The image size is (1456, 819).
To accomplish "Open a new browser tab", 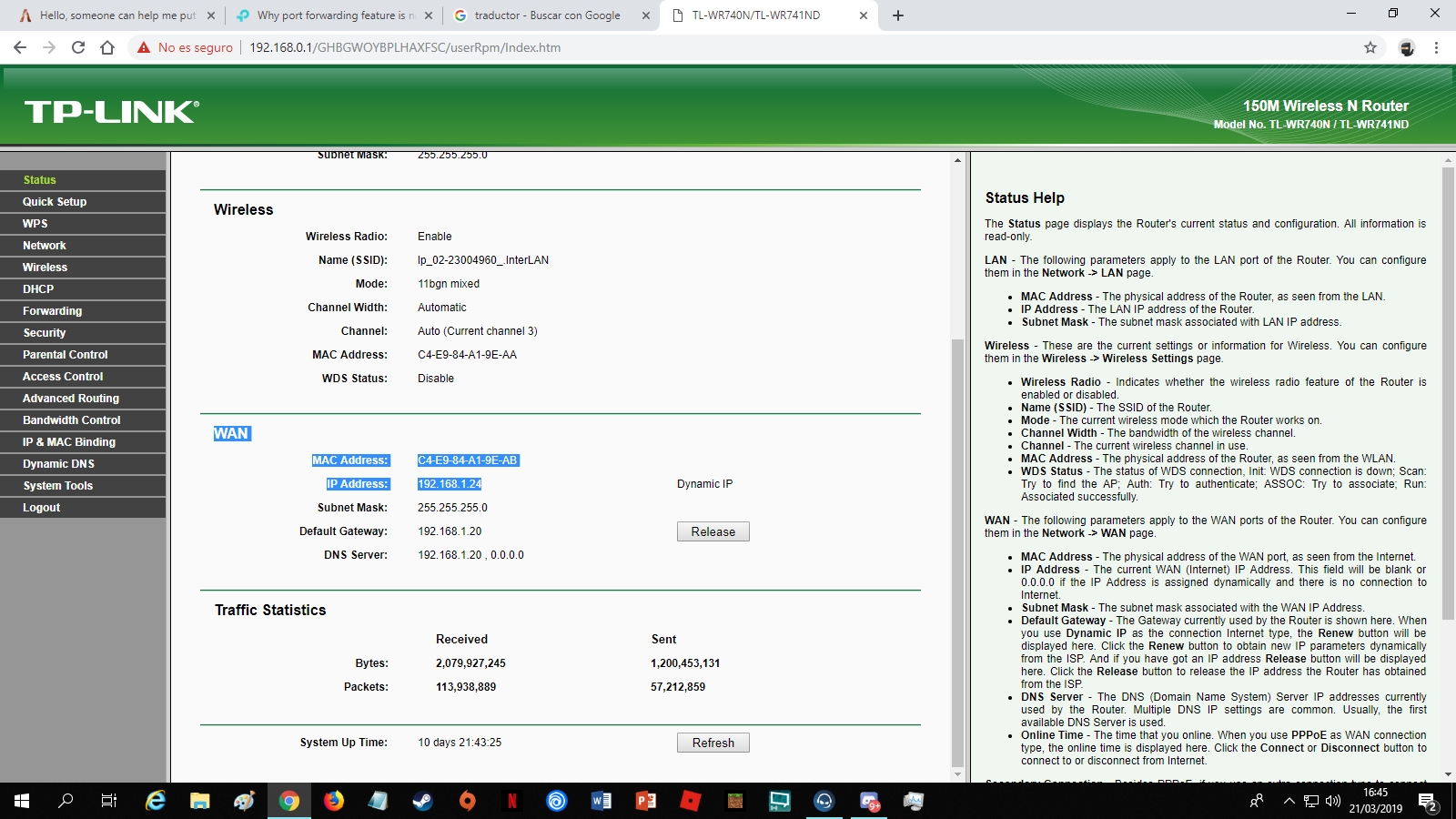I will [x=898, y=15].
